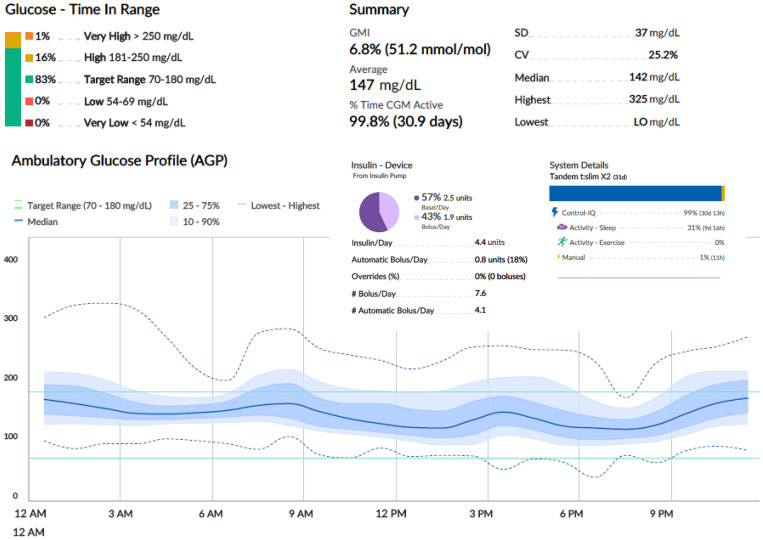Select the High 181-250 yellow swatch
763x540 pixels.
[x=29, y=58]
